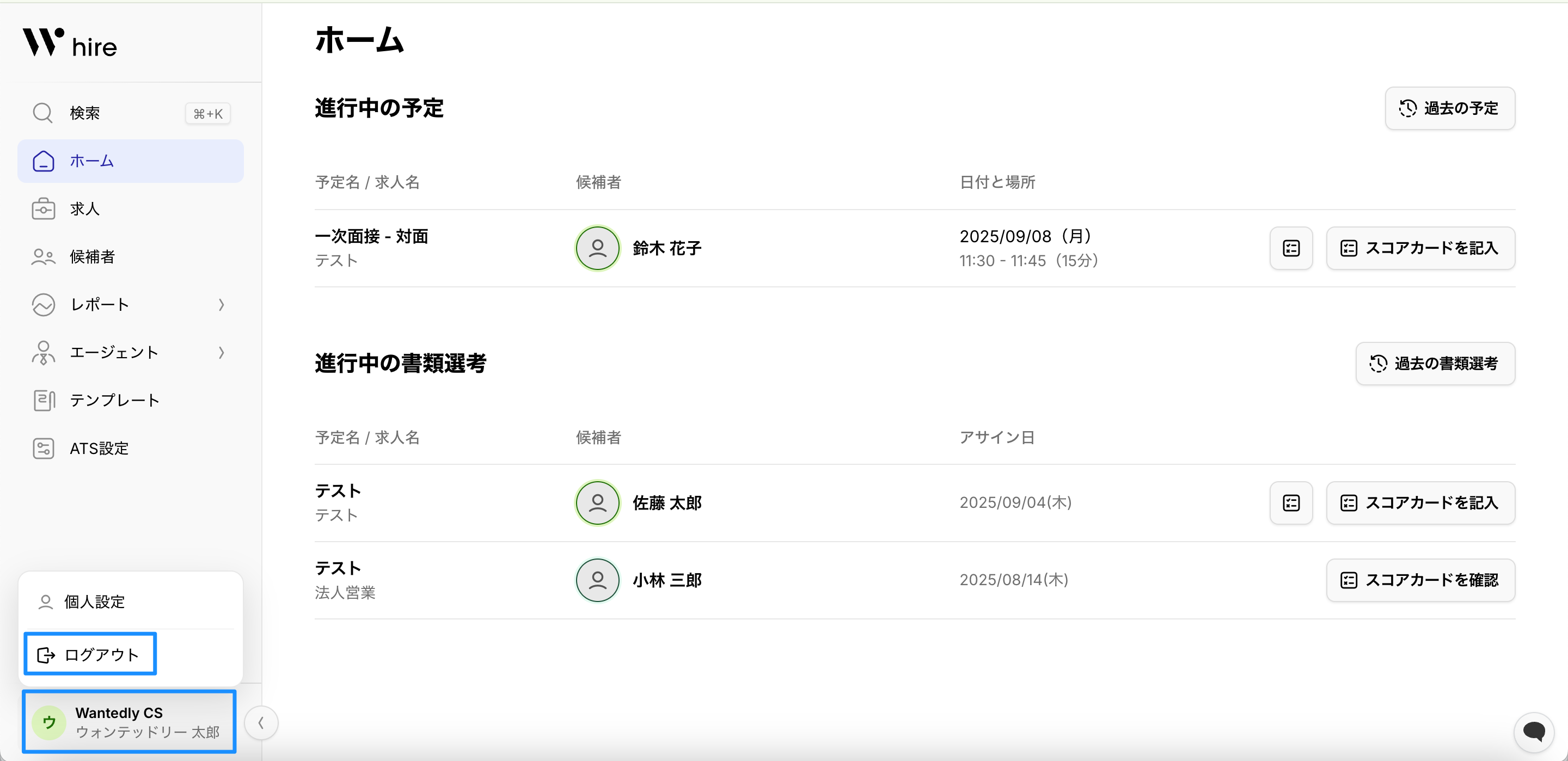Expand the レポート submenu chevron
This screenshot has height=761, width=1568.
pos(222,305)
